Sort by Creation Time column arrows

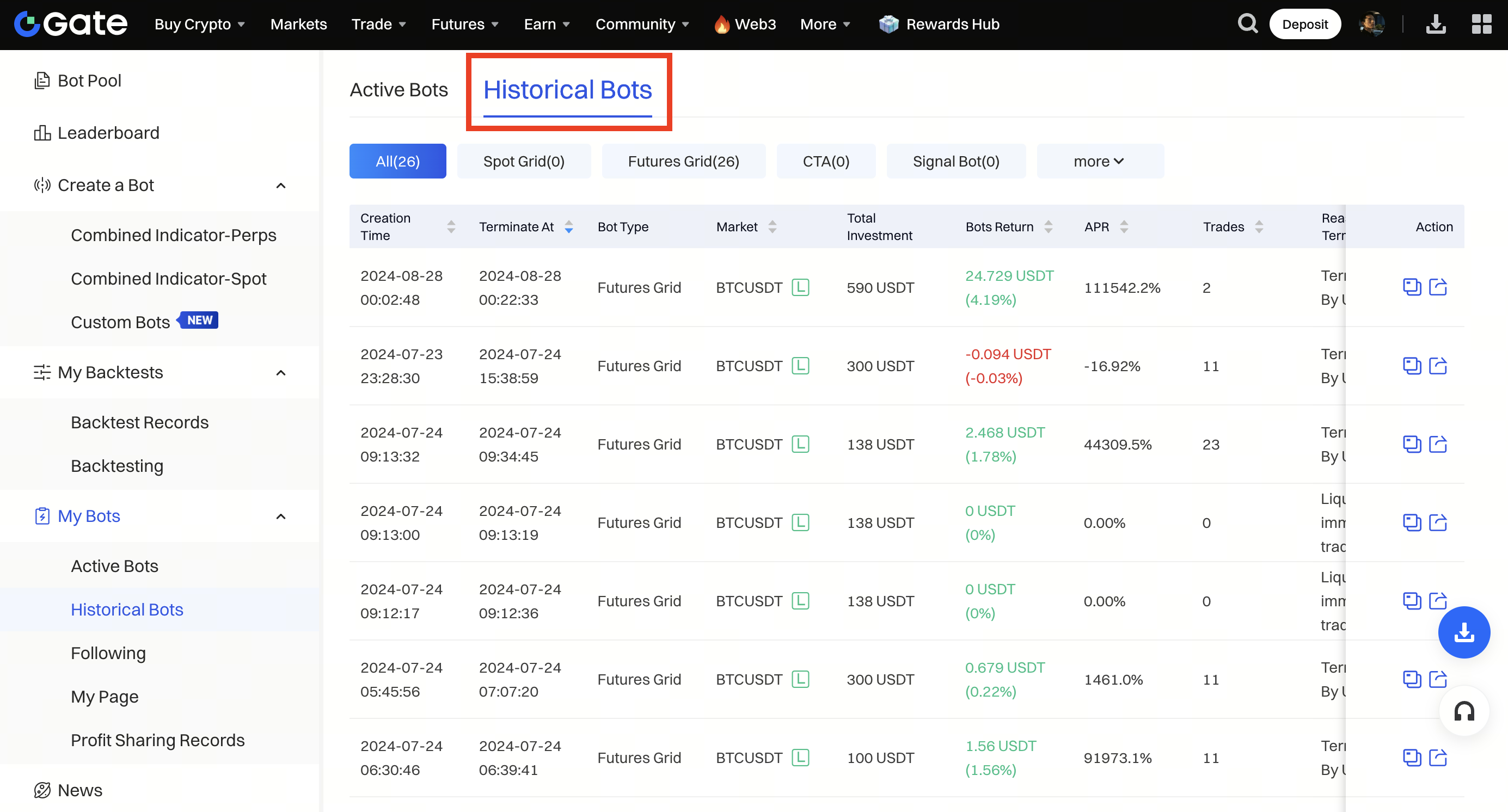point(451,227)
